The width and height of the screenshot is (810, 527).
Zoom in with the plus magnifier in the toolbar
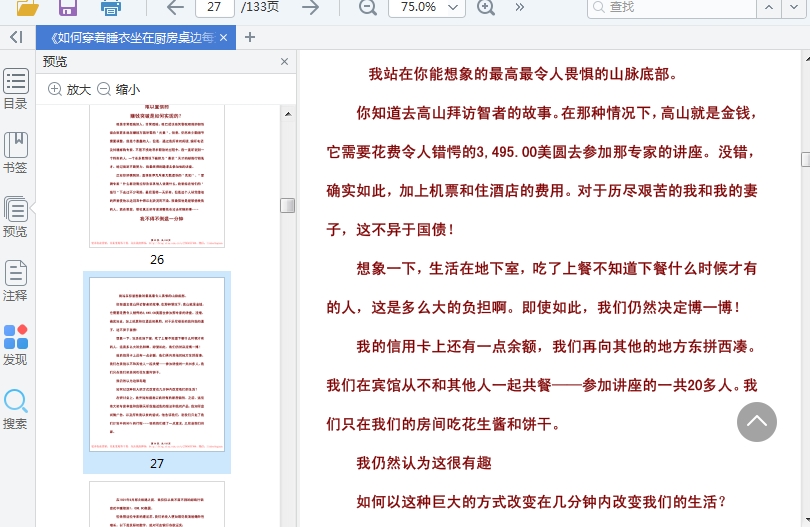[x=486, y=7]
